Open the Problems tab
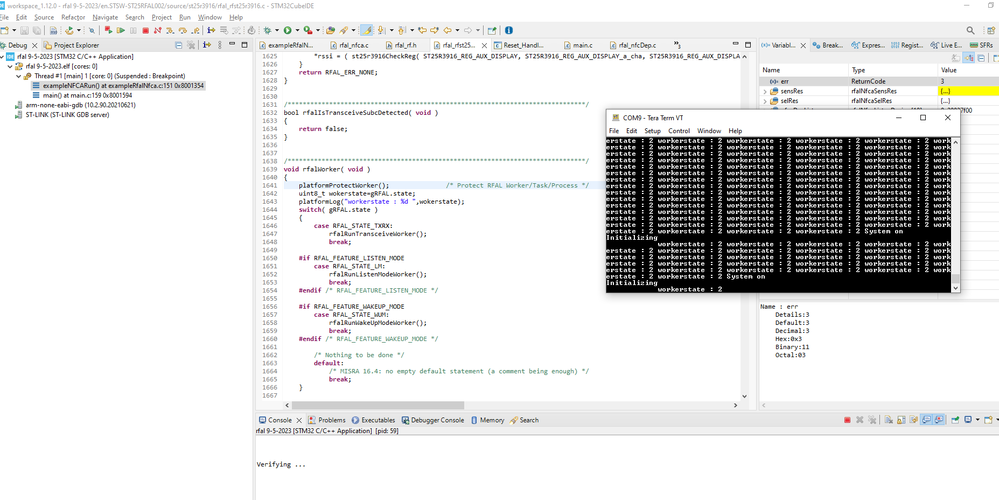The height and width of the screenshot is (500, 999). [x=327, y=420]
